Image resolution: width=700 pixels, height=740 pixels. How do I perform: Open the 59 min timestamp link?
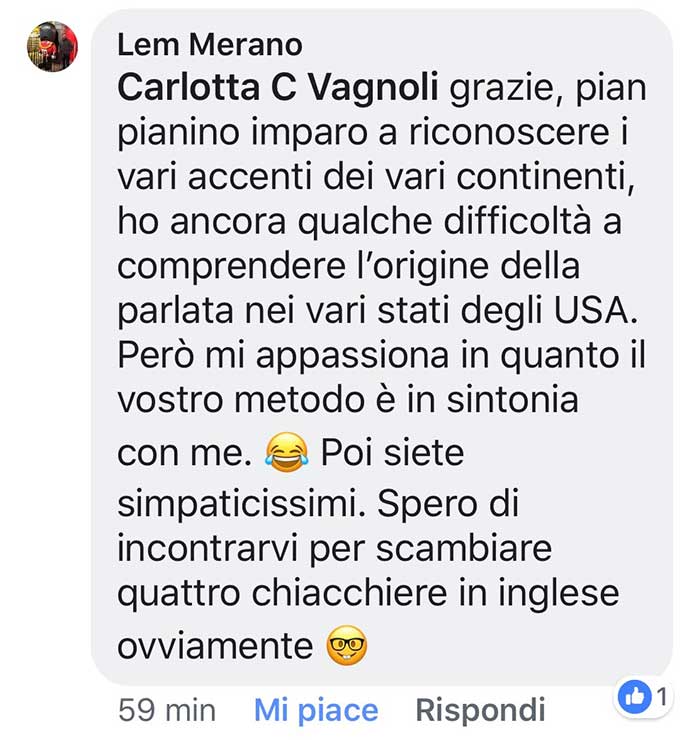(167, 710)
